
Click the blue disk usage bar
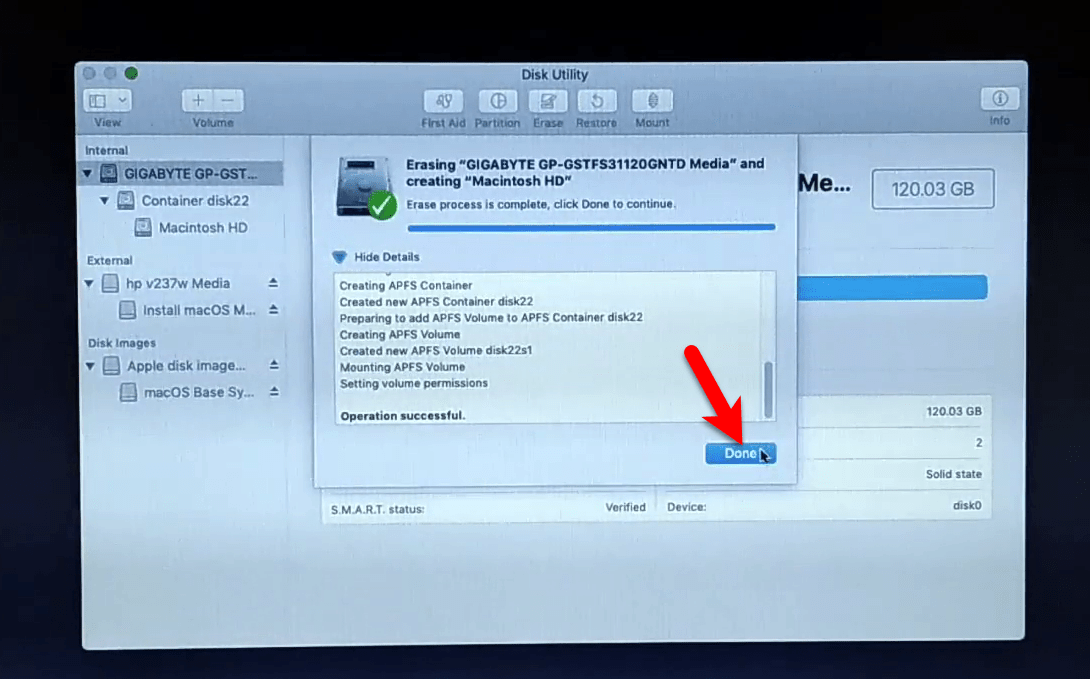(893, 288)
